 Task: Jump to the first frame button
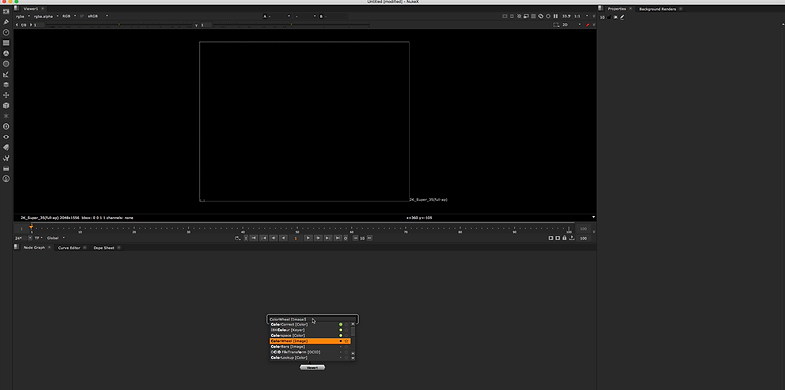254,238
